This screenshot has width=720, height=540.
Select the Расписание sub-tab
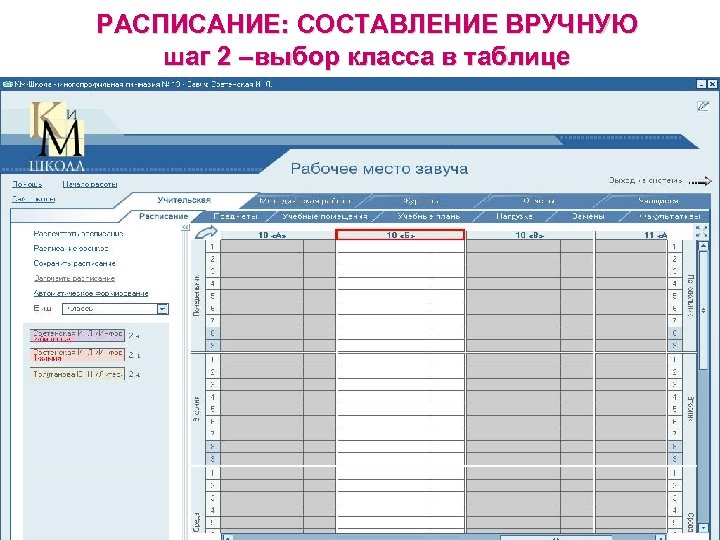pyautogui.click(x=163, y=216)
